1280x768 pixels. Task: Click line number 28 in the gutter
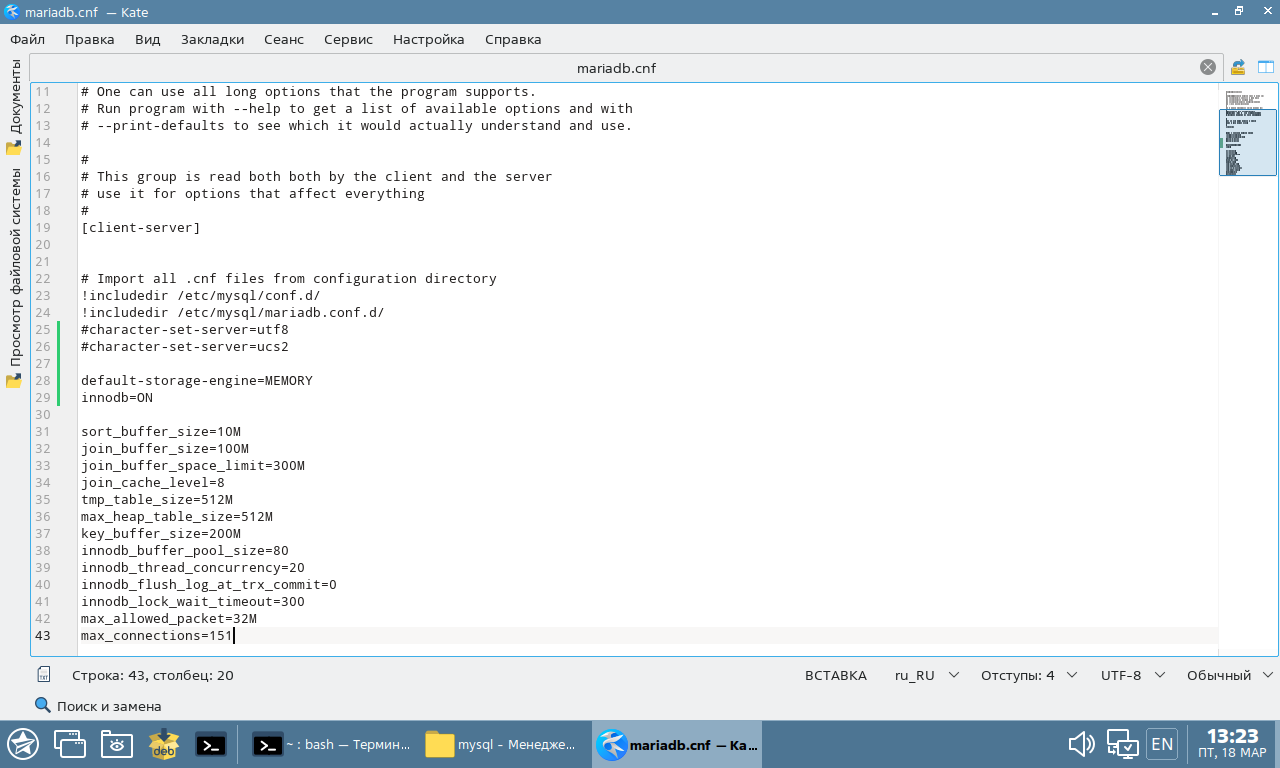pyautogui.click(x=42, y=381)
